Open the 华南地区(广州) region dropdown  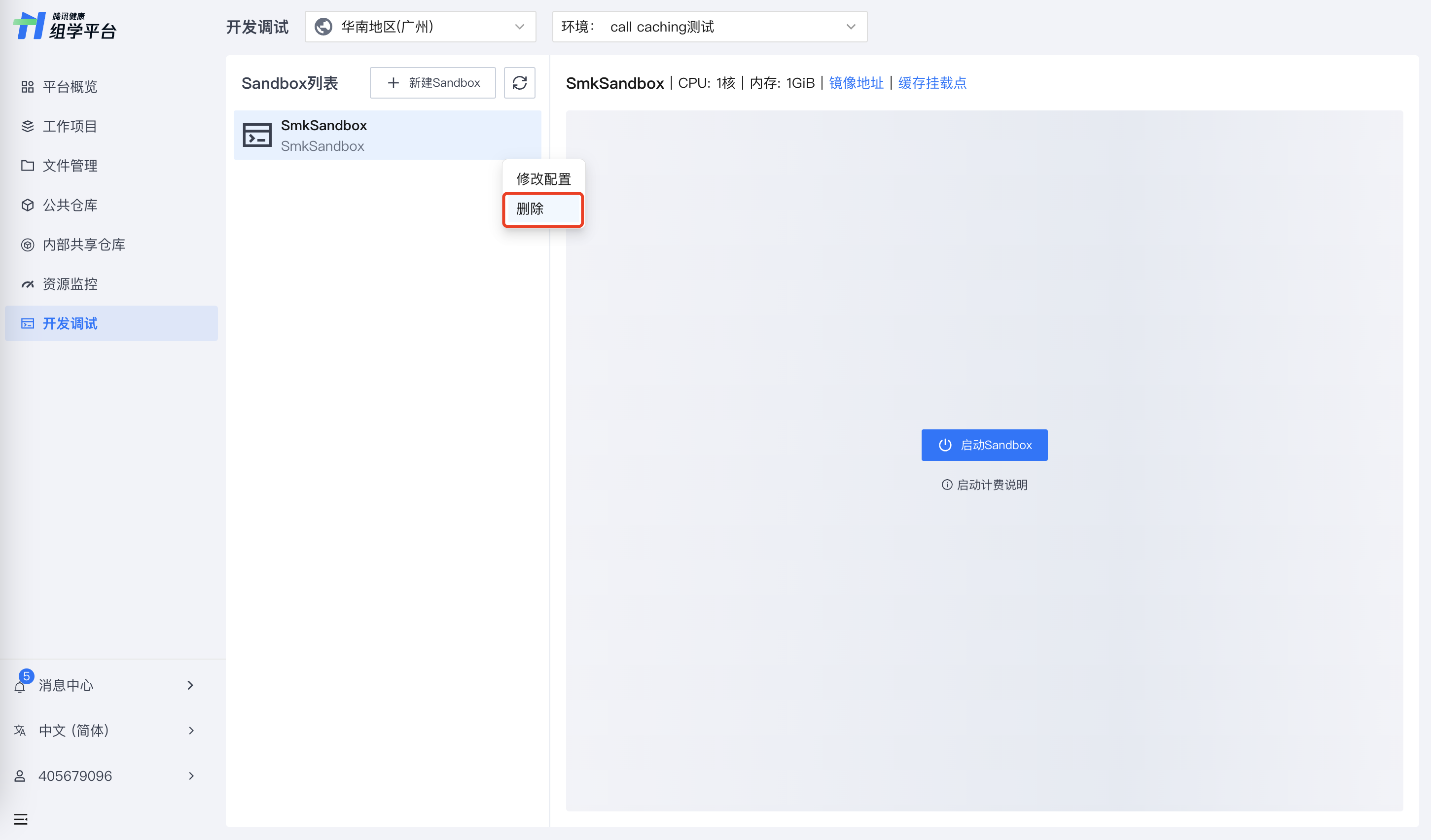(420, 27)
